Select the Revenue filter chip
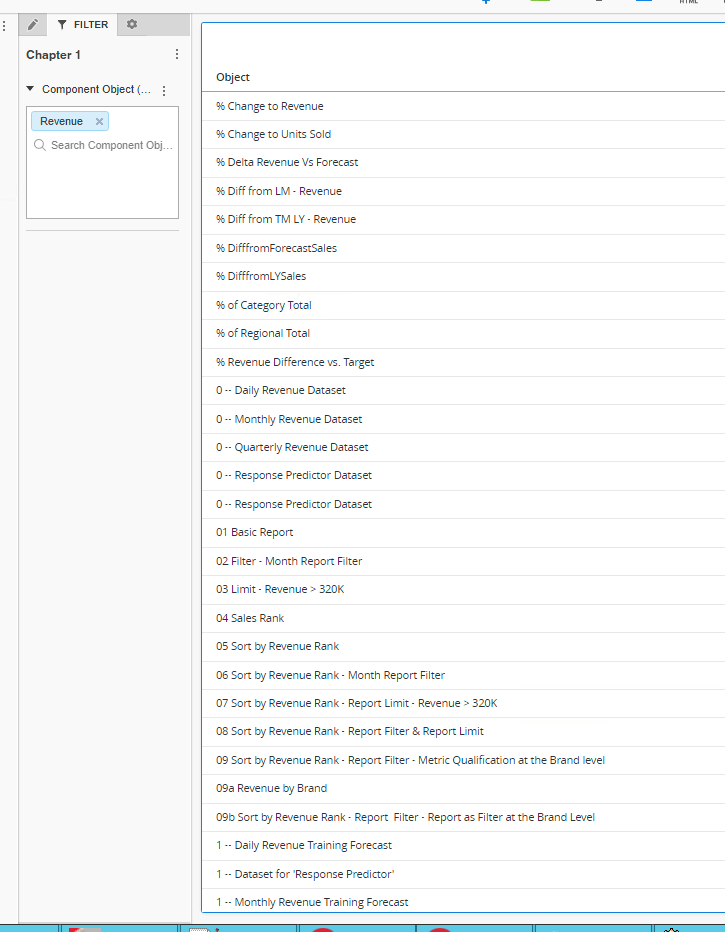Image resolution: width=726 pixels, height=932 pixels. click(62, 122)
